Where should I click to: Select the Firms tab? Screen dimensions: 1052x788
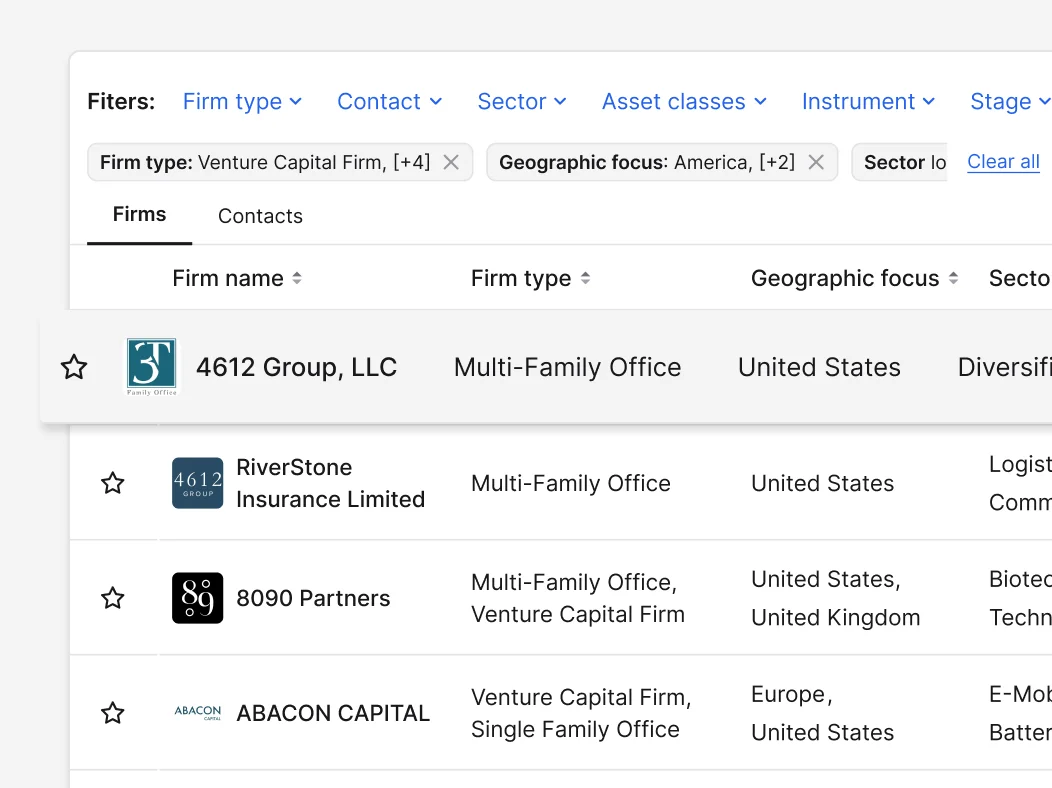click(139, 215)
